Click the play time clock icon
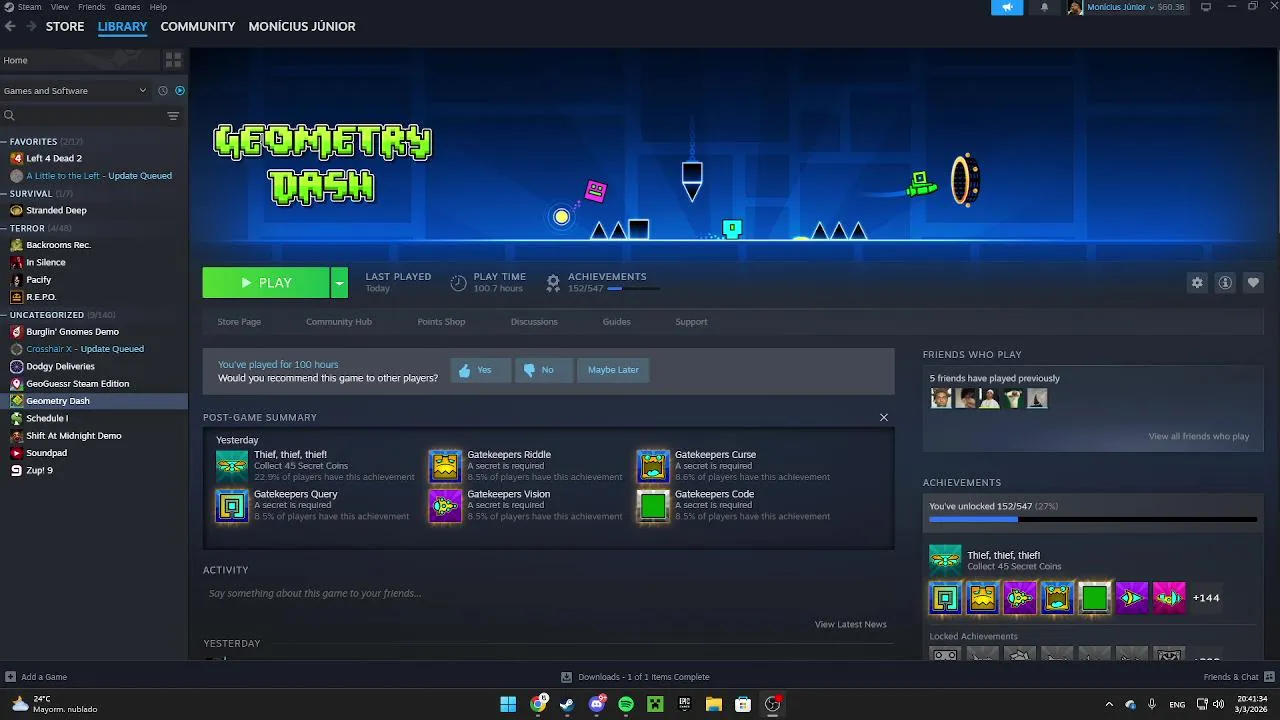 click(x=458, y=283)
